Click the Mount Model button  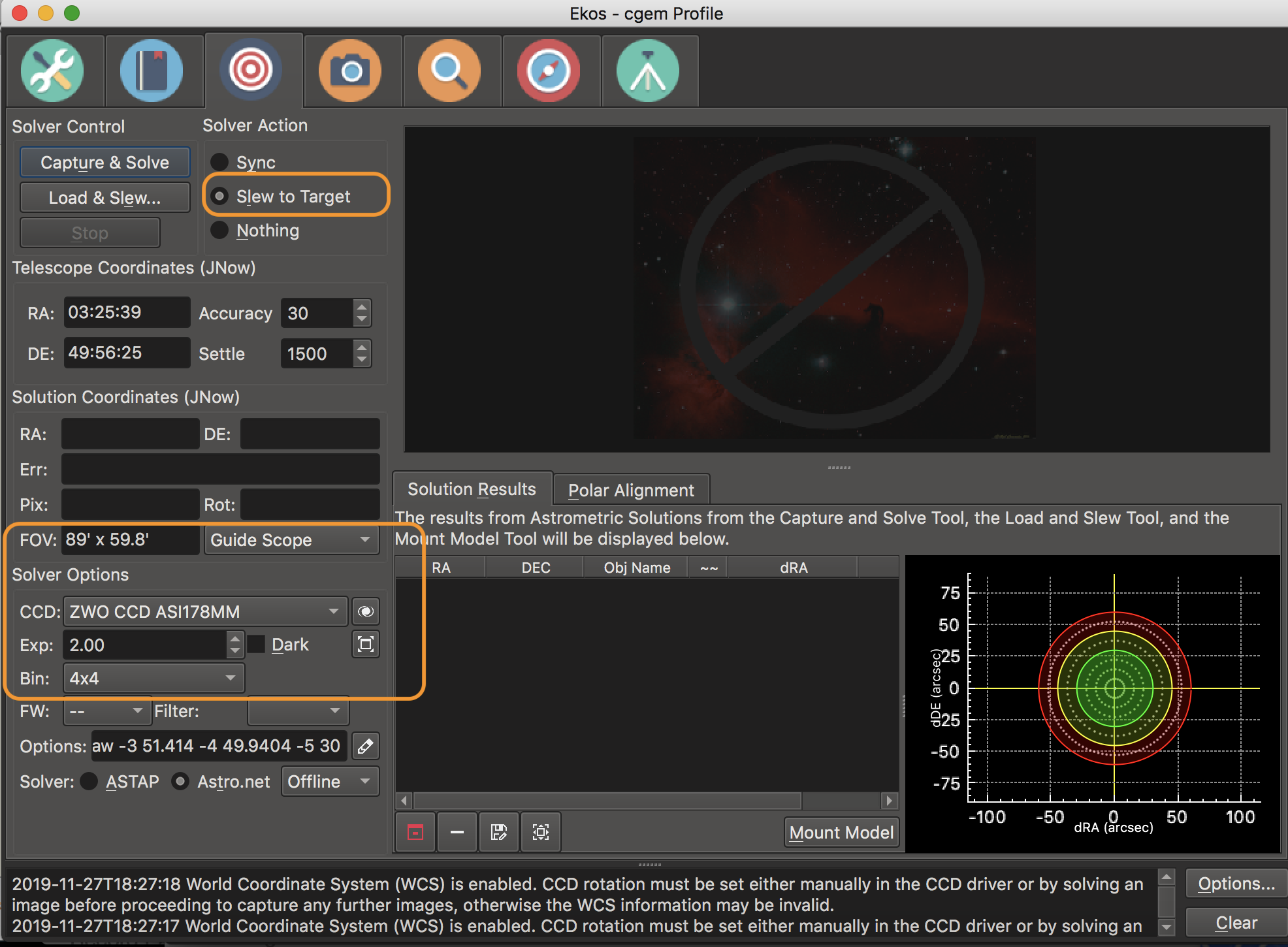841,832
